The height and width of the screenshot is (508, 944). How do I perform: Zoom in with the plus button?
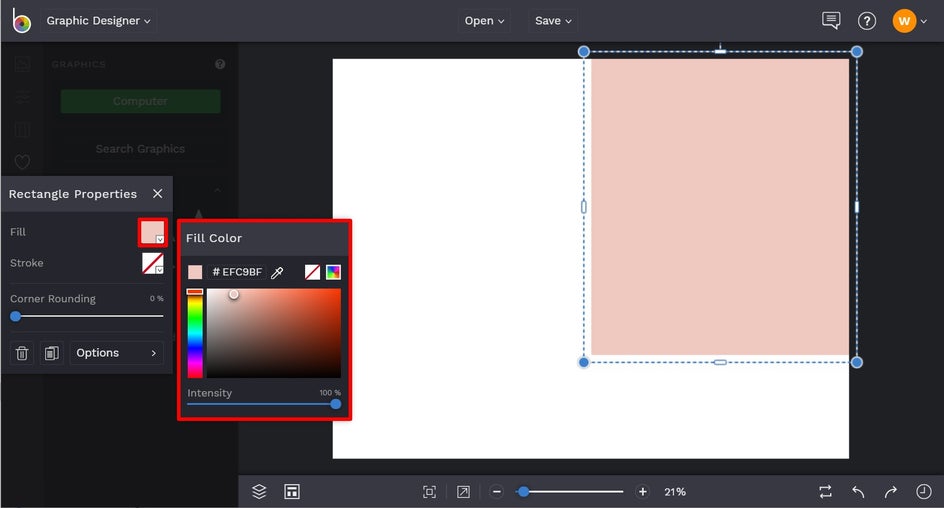tap(642, 492)
